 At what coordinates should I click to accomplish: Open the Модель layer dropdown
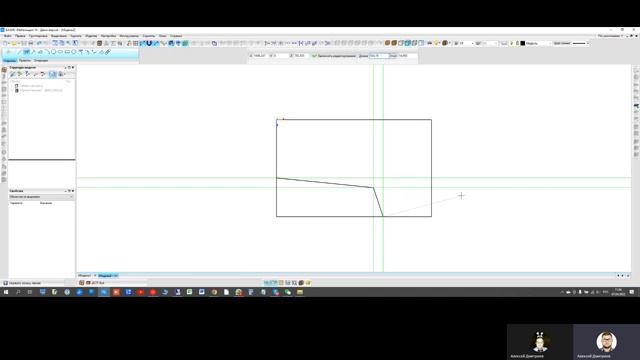pyautogui.click(x=538, y=43)
